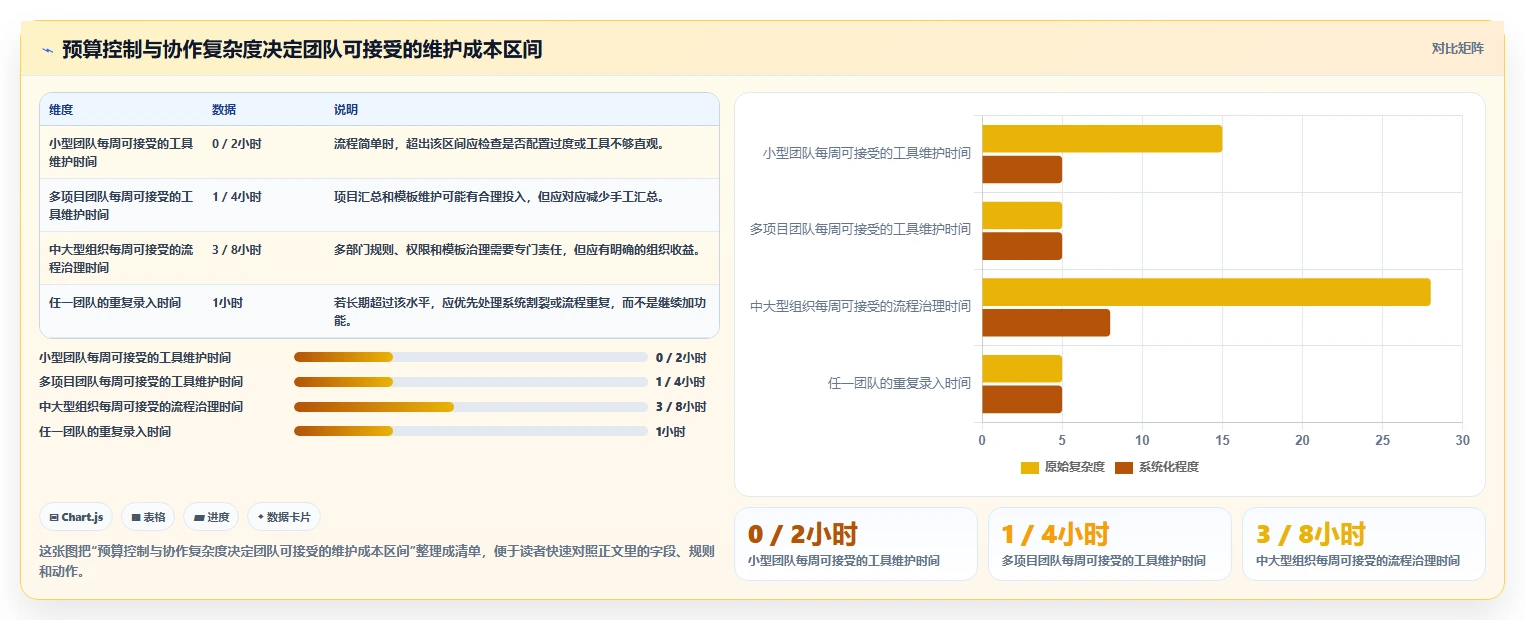Click the brown bar for 任一团队的重复录入时间
This screenshot has height=620, width=1525.
[1022, 400]
